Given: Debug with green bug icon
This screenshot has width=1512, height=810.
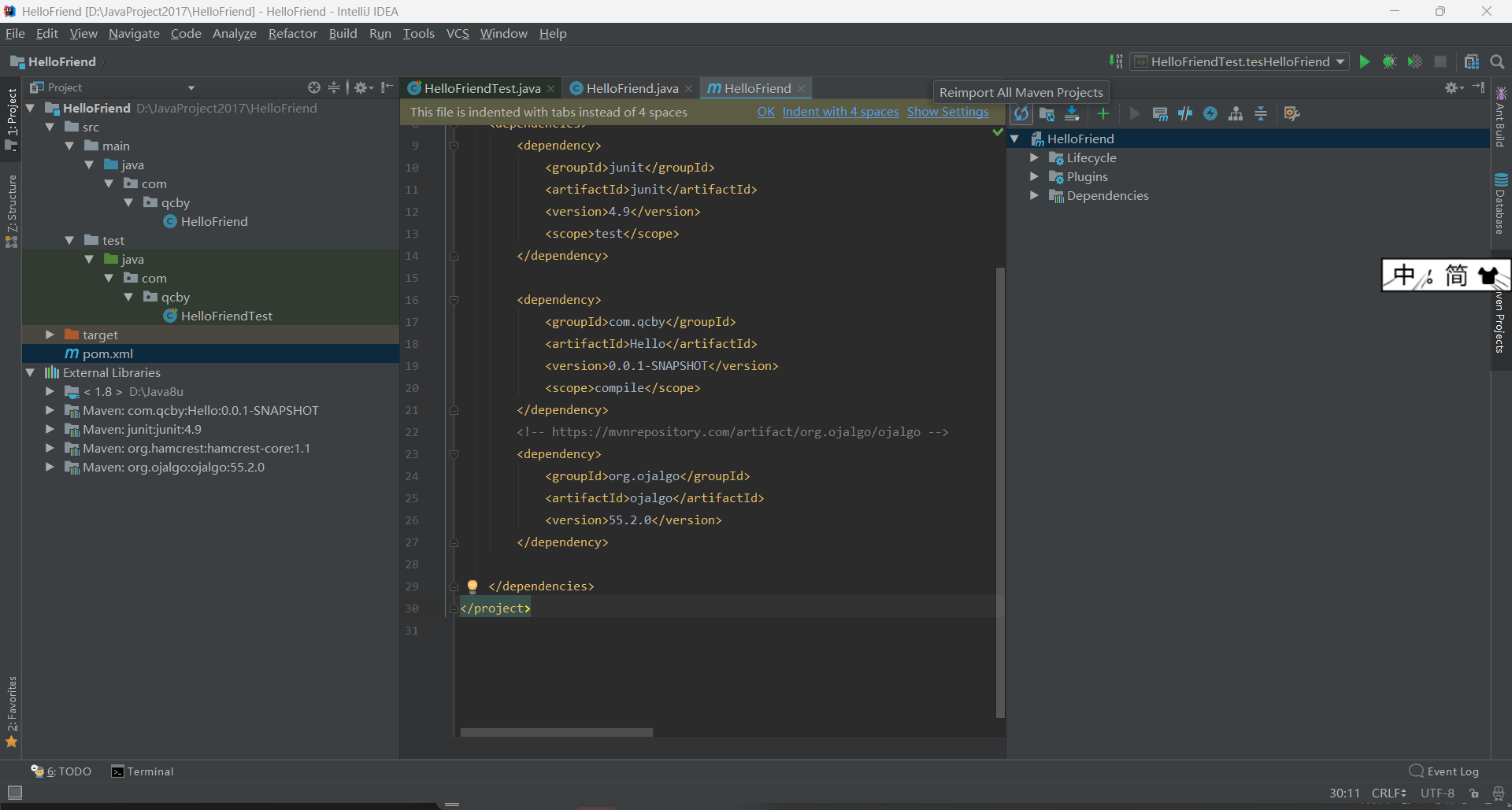Looking at the screenshot, I should (x=1390, y=61).
